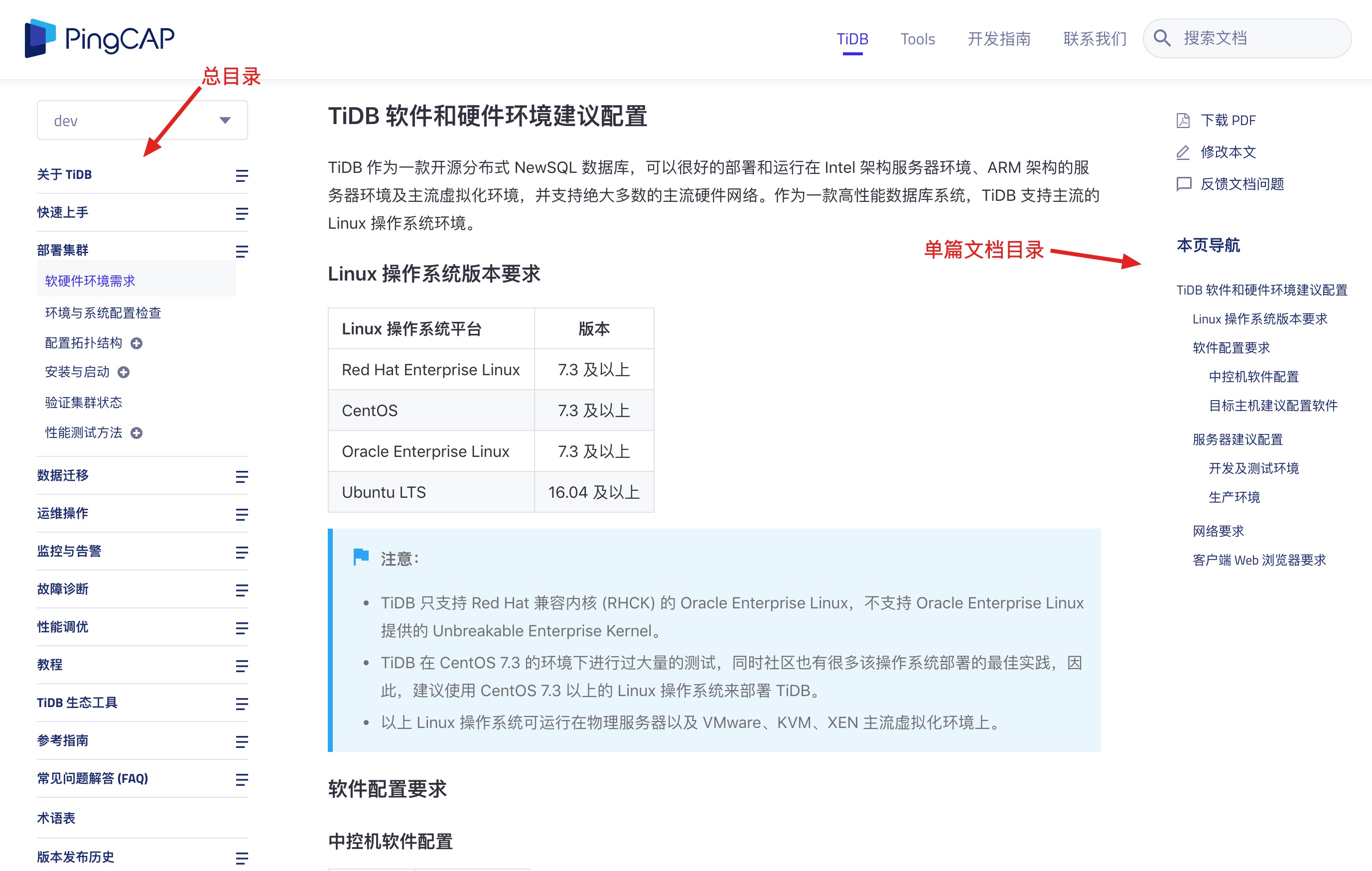Open 环境与系统配置检查 in sidebar
This screenshot has width=1372, height=871.
coord(103,313)
